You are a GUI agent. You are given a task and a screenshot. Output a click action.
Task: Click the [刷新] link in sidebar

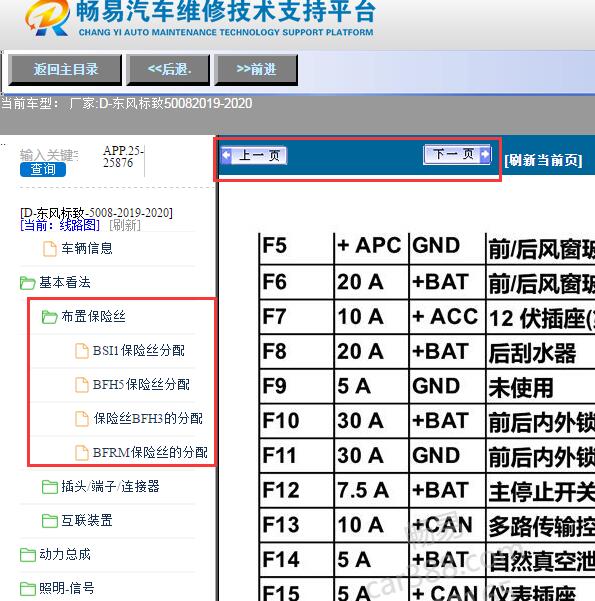(125, 225)
